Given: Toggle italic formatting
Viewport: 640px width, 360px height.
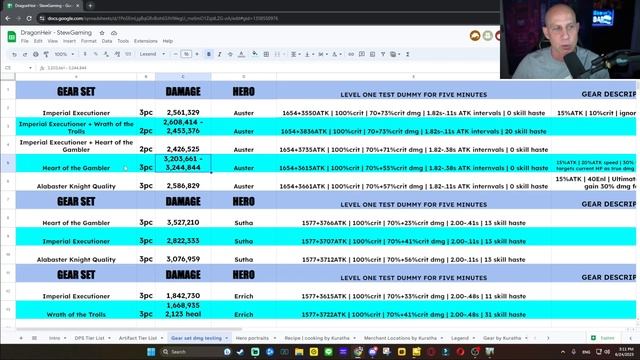Looking at the screenshot, I should [x=219, y=54].
